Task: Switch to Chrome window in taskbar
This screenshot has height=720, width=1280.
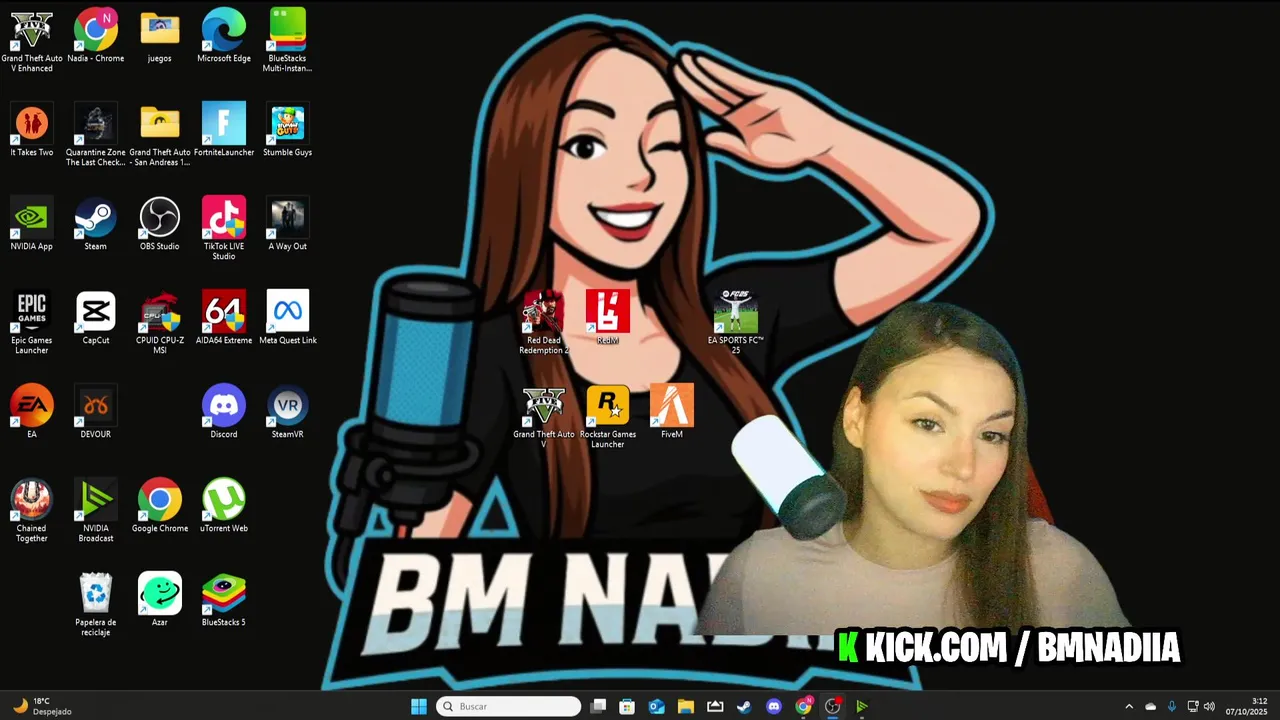Action: pos(803,706)
